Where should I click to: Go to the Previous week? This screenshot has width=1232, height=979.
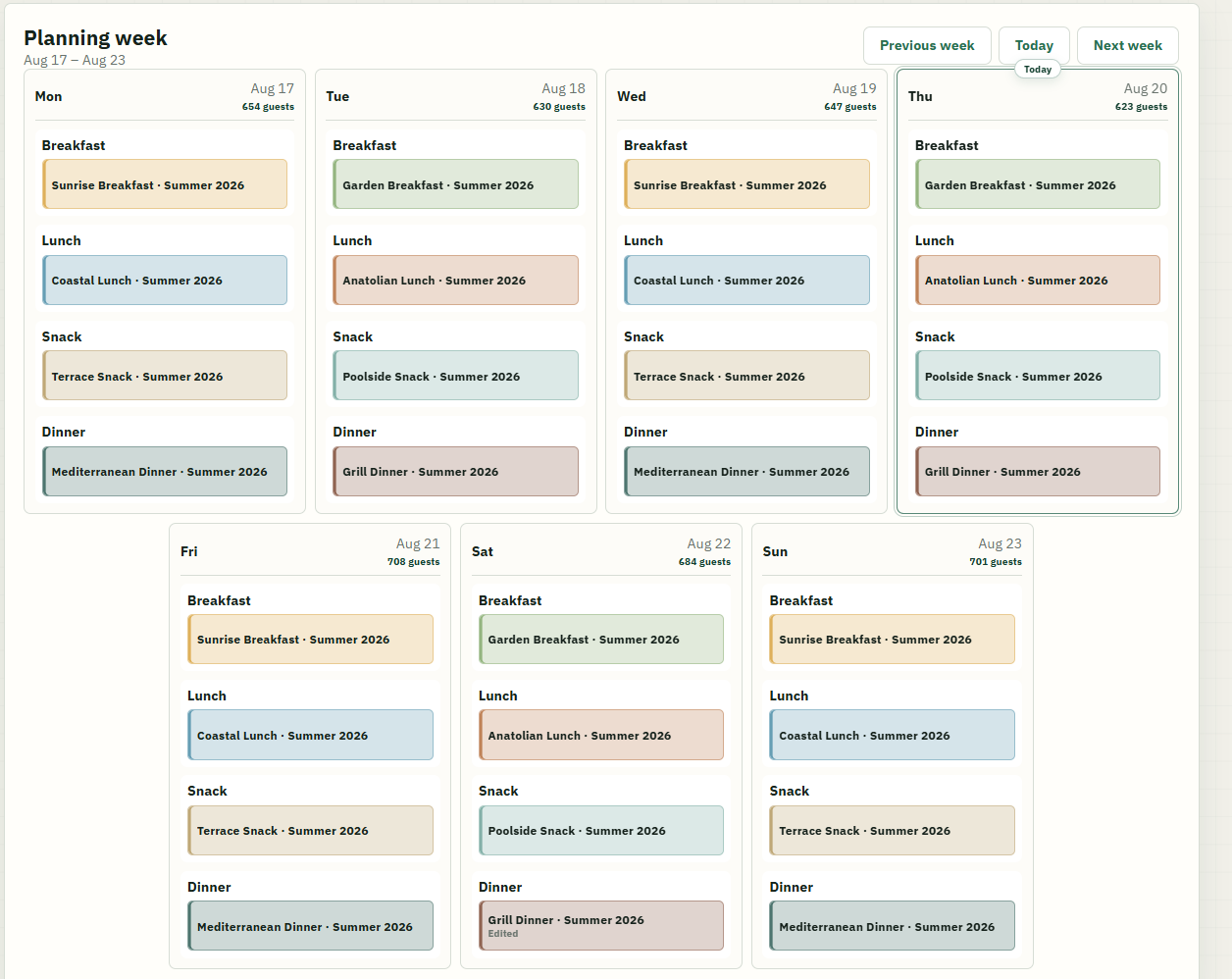[927, 45]
